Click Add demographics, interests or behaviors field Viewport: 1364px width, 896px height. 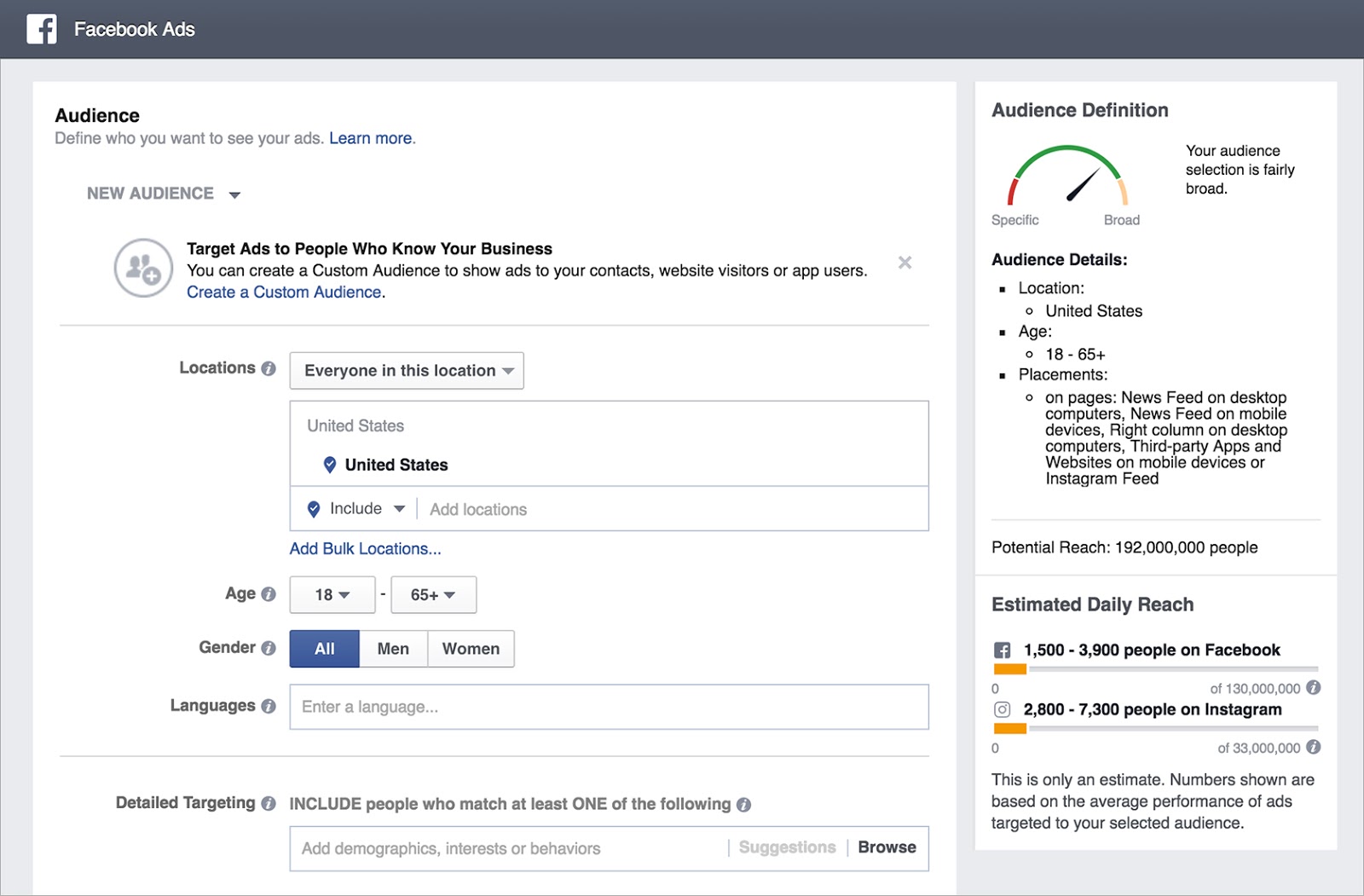pyautogui.click(x=510, y=848)
